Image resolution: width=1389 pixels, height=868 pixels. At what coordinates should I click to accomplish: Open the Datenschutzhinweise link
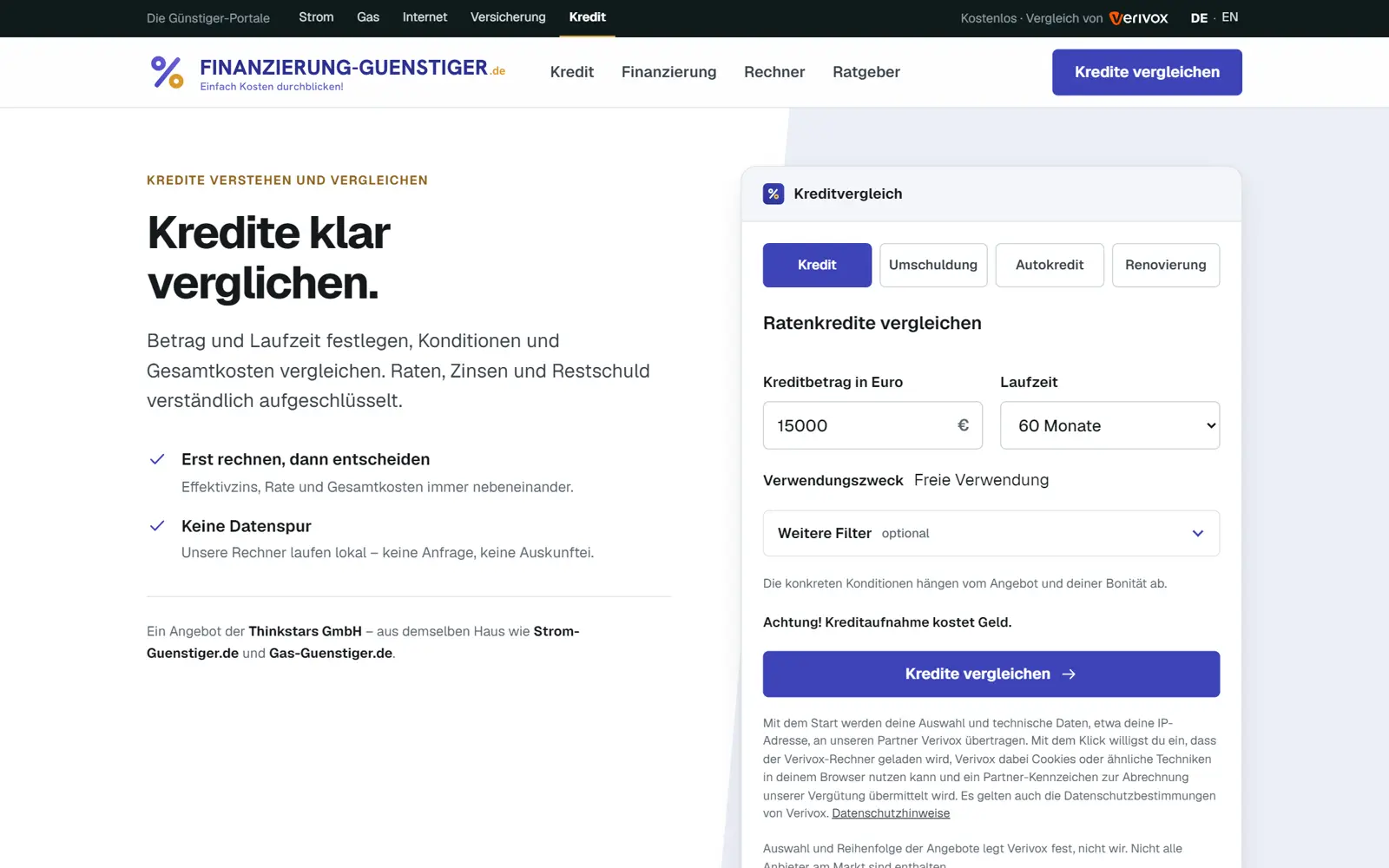tap(891, 813)
